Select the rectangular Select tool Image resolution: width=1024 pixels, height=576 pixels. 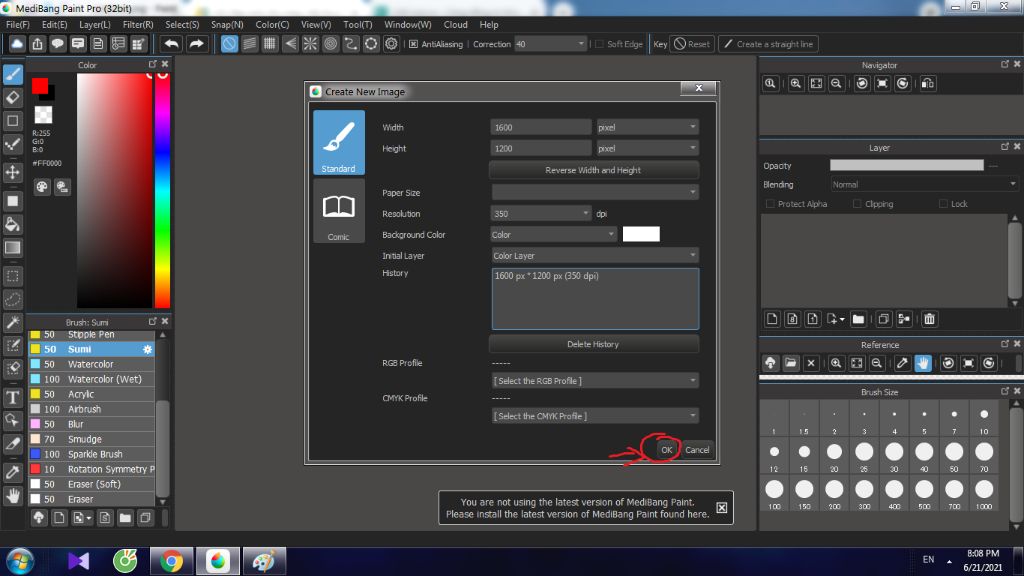click(12, 276)
